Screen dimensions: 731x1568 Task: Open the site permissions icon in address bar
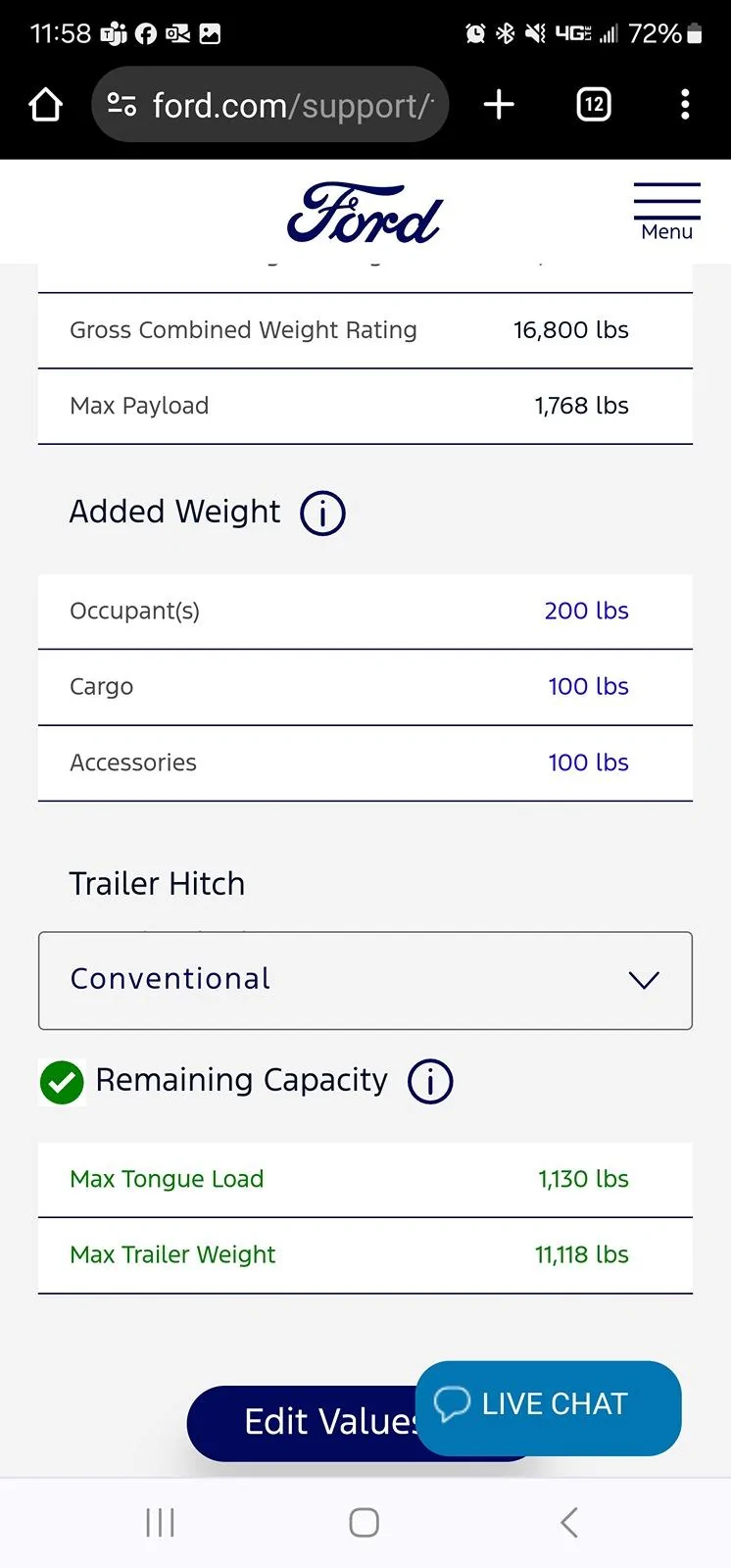[123, 103]
